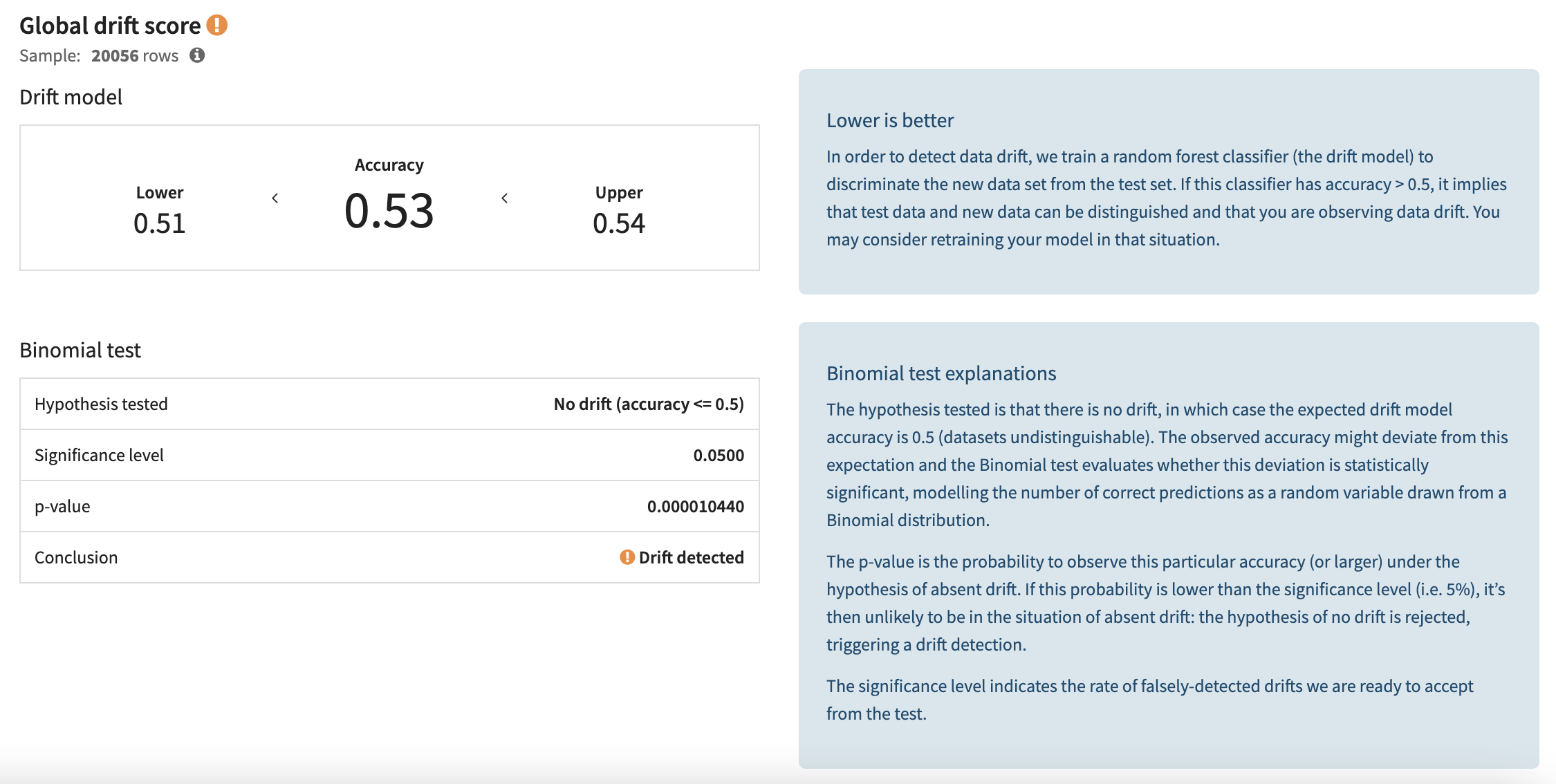This screenshot has height=784, width=1556.
Task: Expand the chevron between Accuracy and Upper
Action: (x=504, y=197)
